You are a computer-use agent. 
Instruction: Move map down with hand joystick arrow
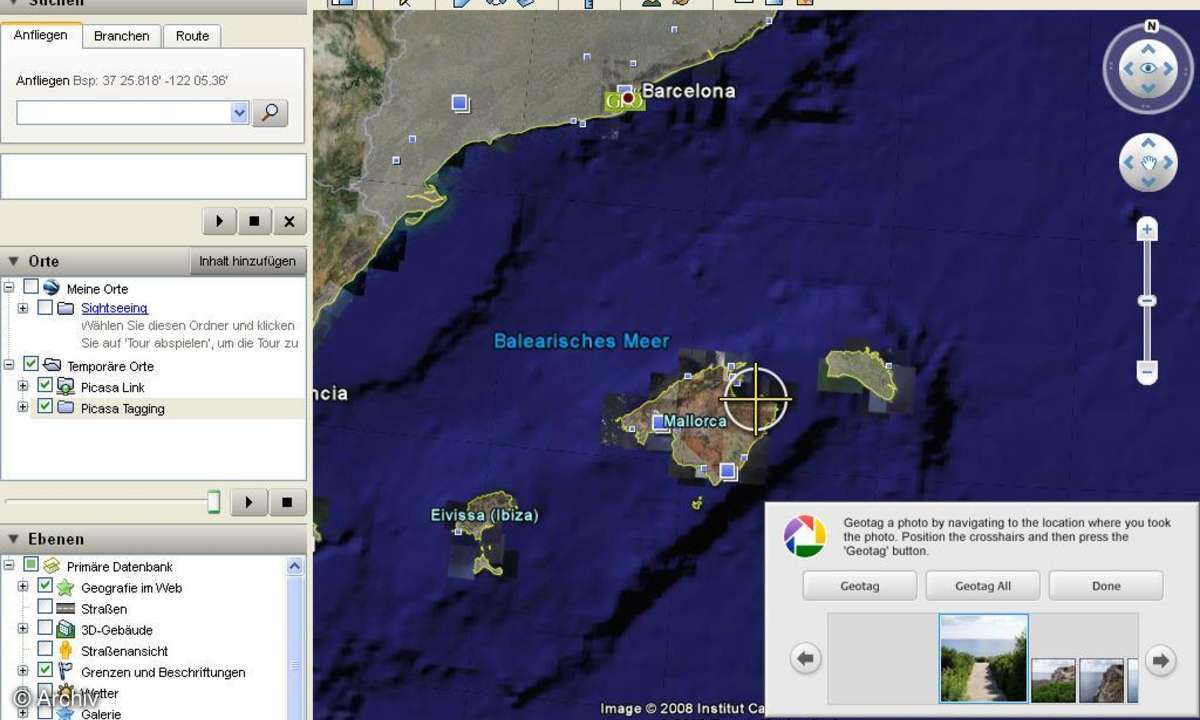(x=1148, y=182)
